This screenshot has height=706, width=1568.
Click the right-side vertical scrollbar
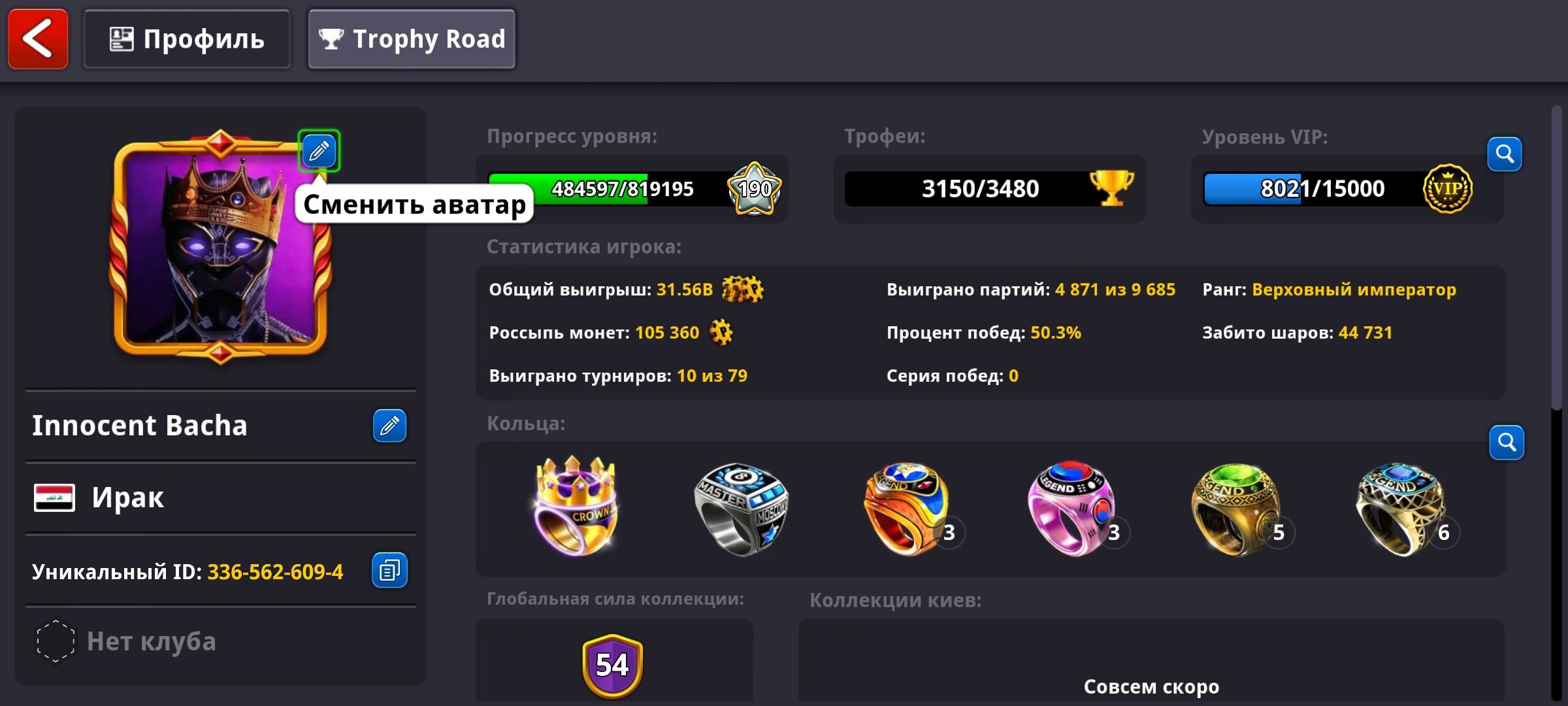[x=1558, y=258]
